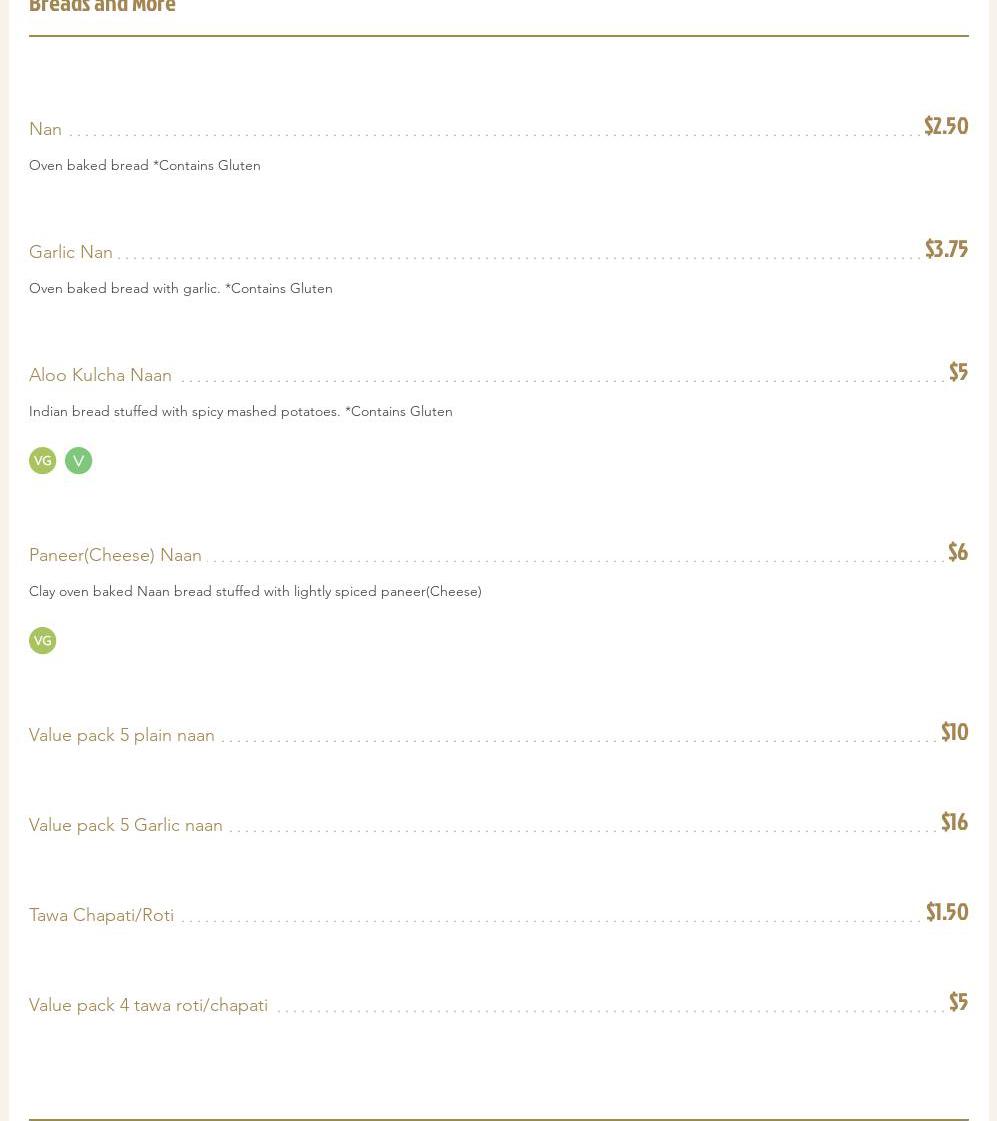Click the VG icon under Paneer(Cheese) Naan
Viewport: 997px width, 1121px height.
tap(42, 641)
